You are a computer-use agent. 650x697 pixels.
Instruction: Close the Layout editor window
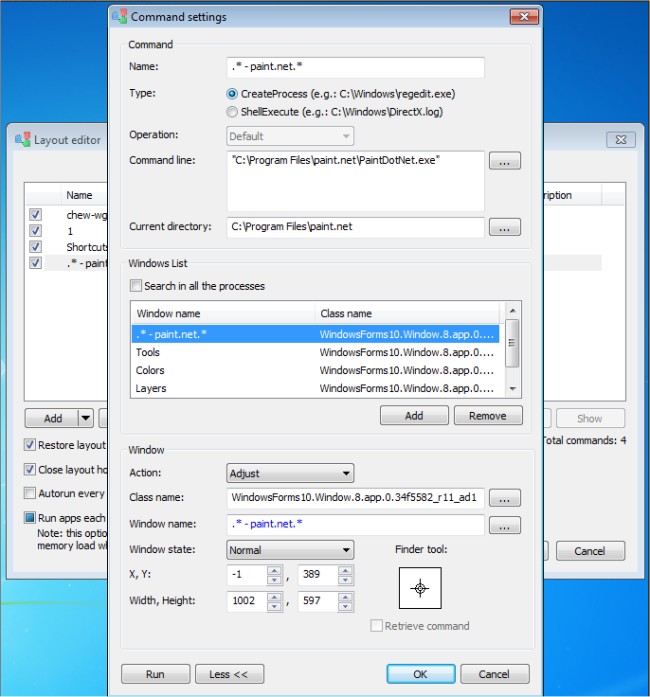[621, 140]
